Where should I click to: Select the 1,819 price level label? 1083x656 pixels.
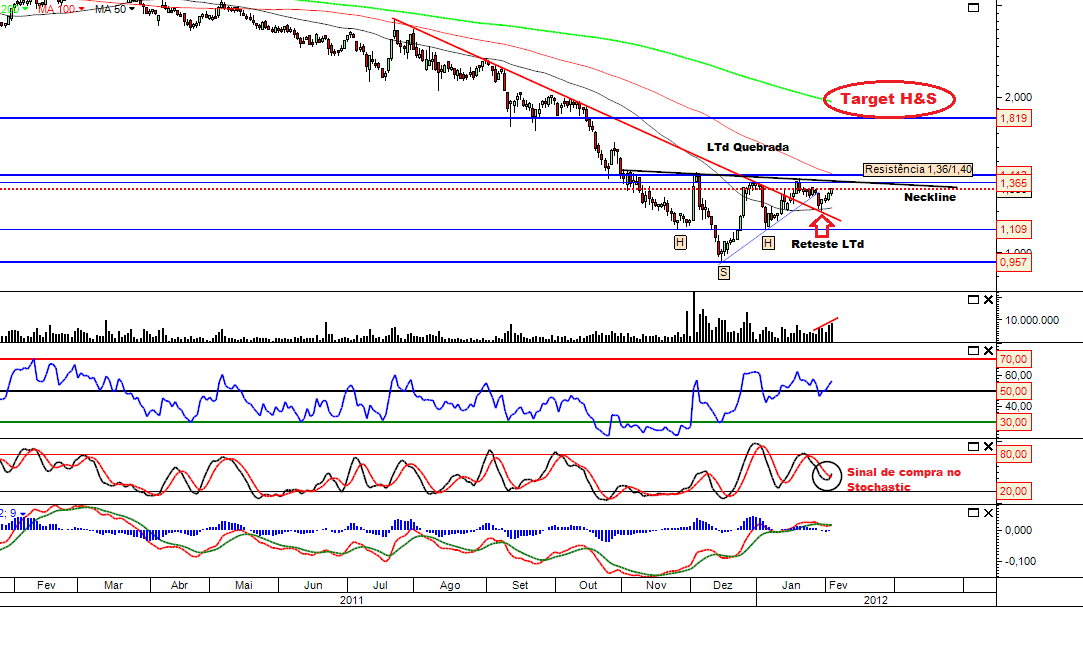click(x=1014, y=118)
